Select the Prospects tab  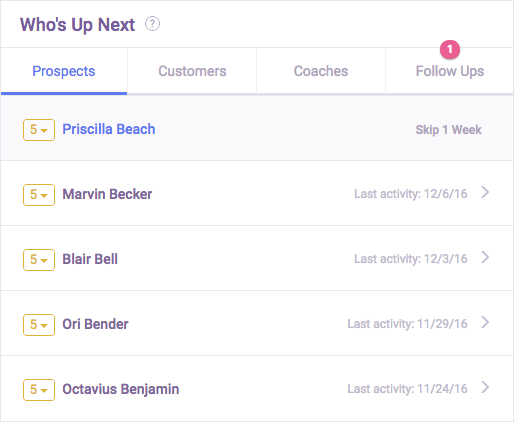tap(64, 71)
